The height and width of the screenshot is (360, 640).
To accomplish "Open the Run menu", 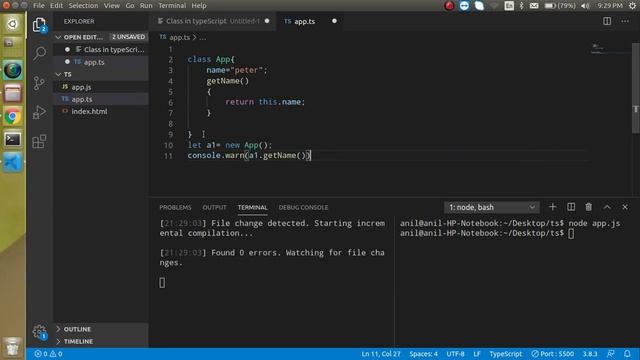I will click(x=146, y=6).
